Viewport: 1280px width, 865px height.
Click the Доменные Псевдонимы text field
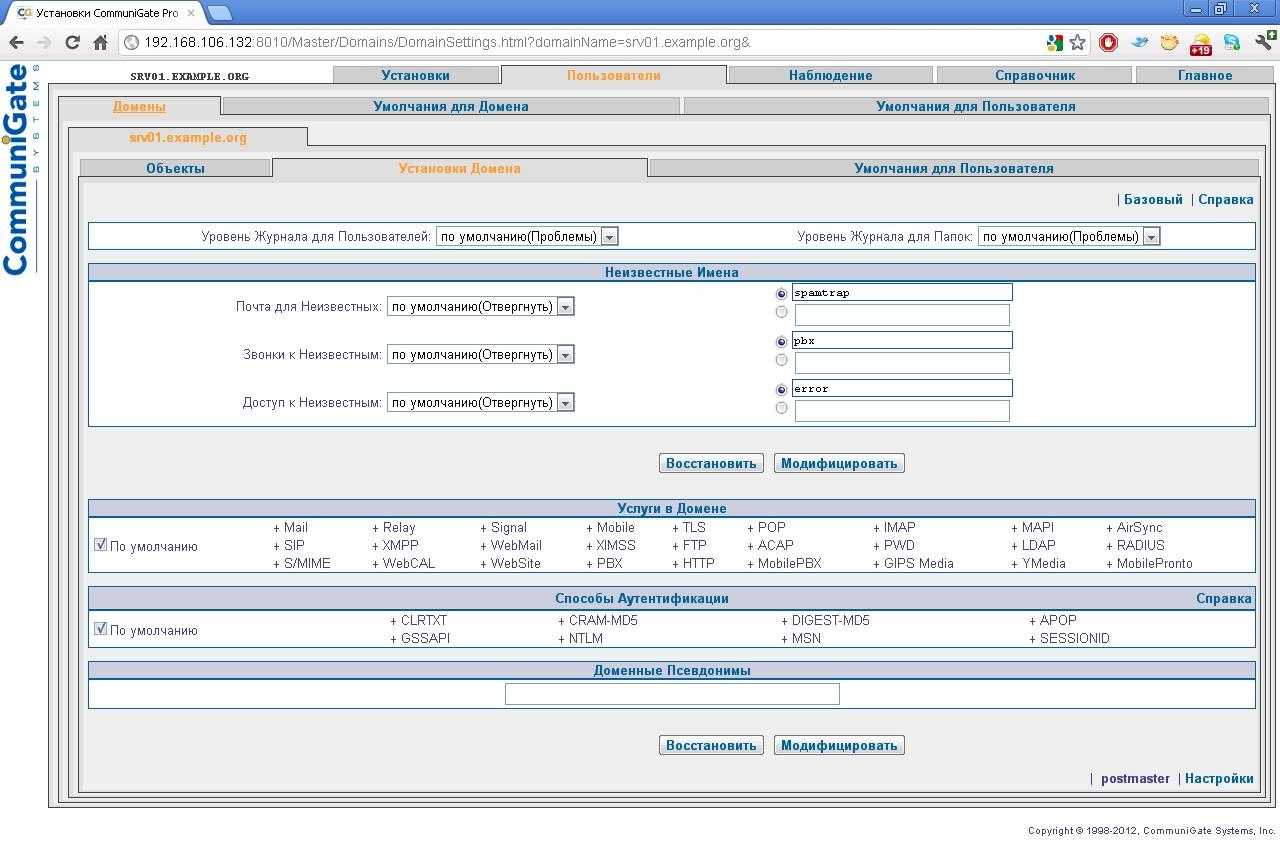(671, 694)
